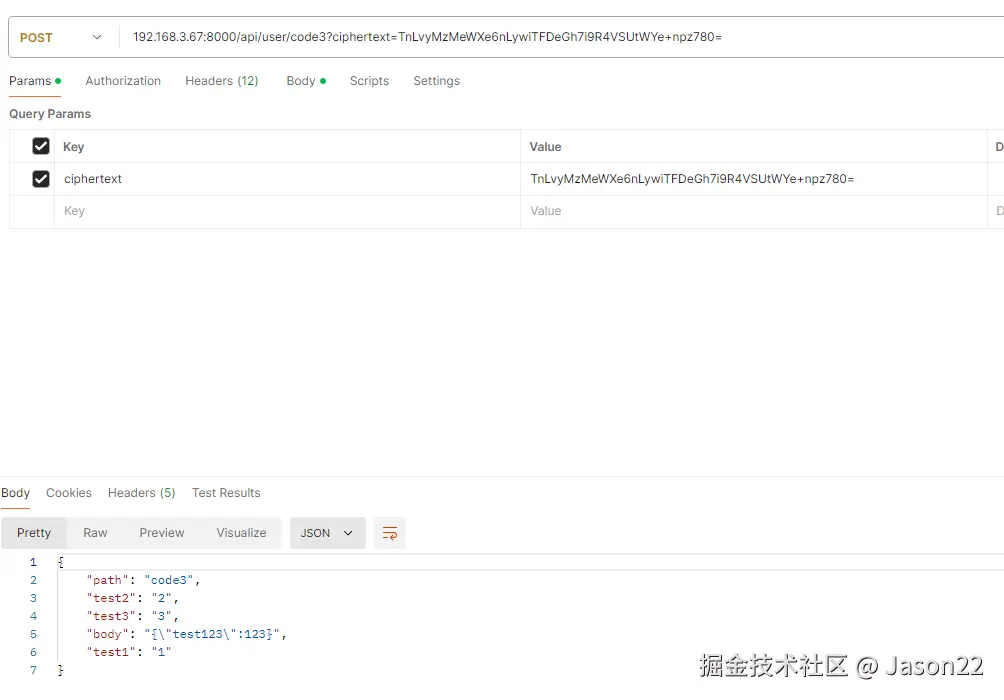The image size is (1004, 700).
Task: Switch to the Params tab
Action: point(35,81)
